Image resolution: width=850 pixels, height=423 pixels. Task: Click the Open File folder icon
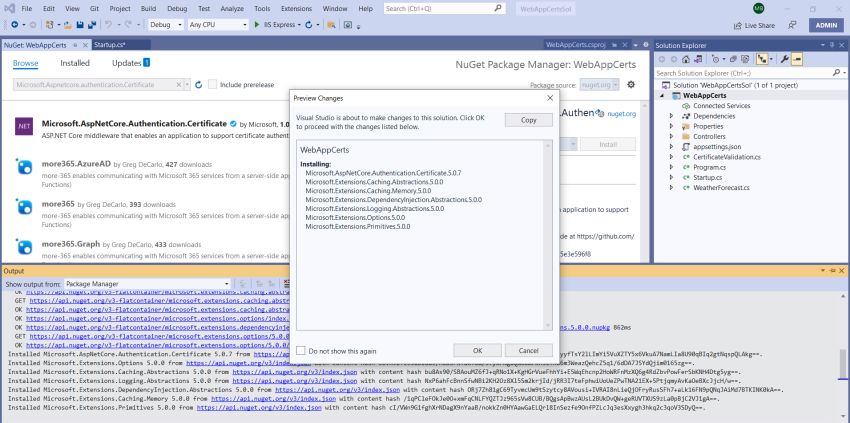[x=68, y=24]
